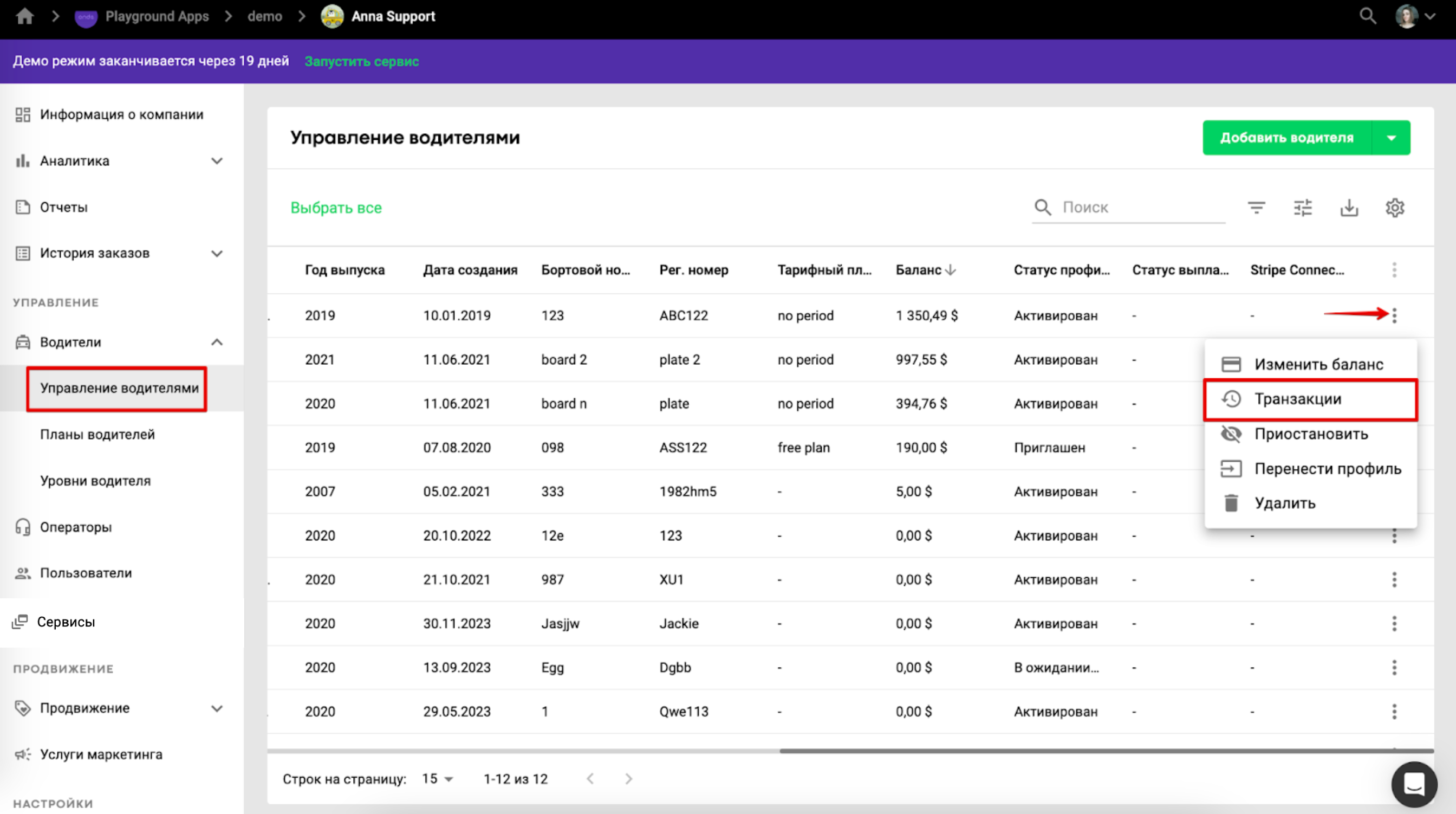Expand the Аналитика sidebar section
The image size is (1456, 814).
[x=217, y=161]
